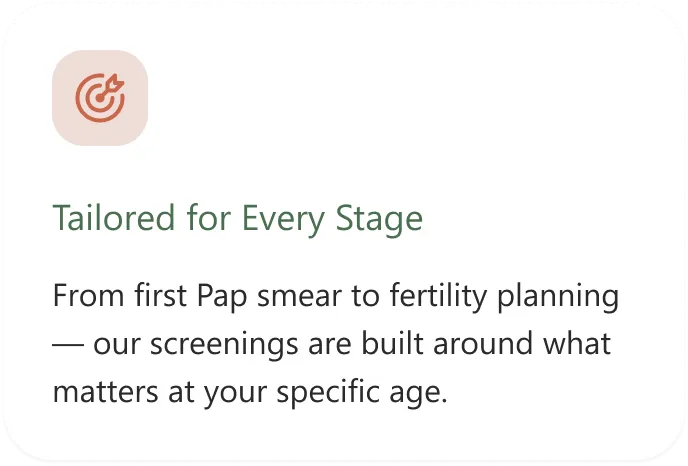Click the word 'Stage' in heading
Viewport: 688px width, 466px height.
379,219
